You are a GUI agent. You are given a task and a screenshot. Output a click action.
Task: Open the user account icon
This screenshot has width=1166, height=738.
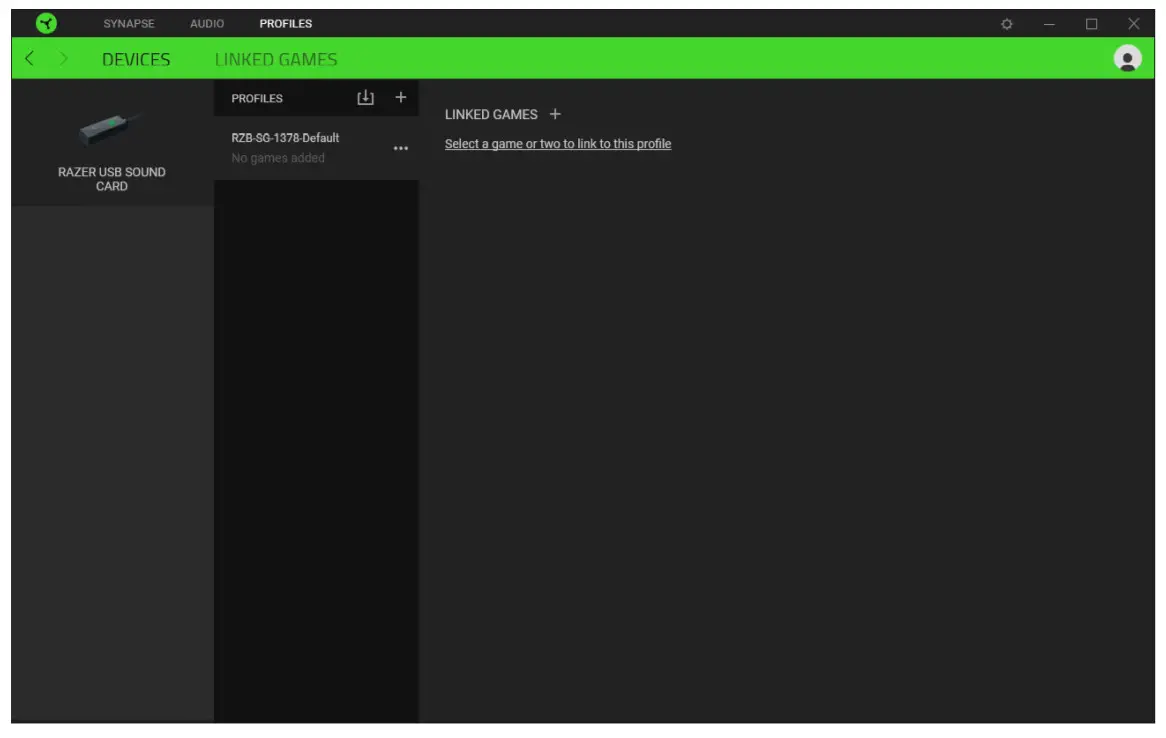click(x=1127, y=58)
